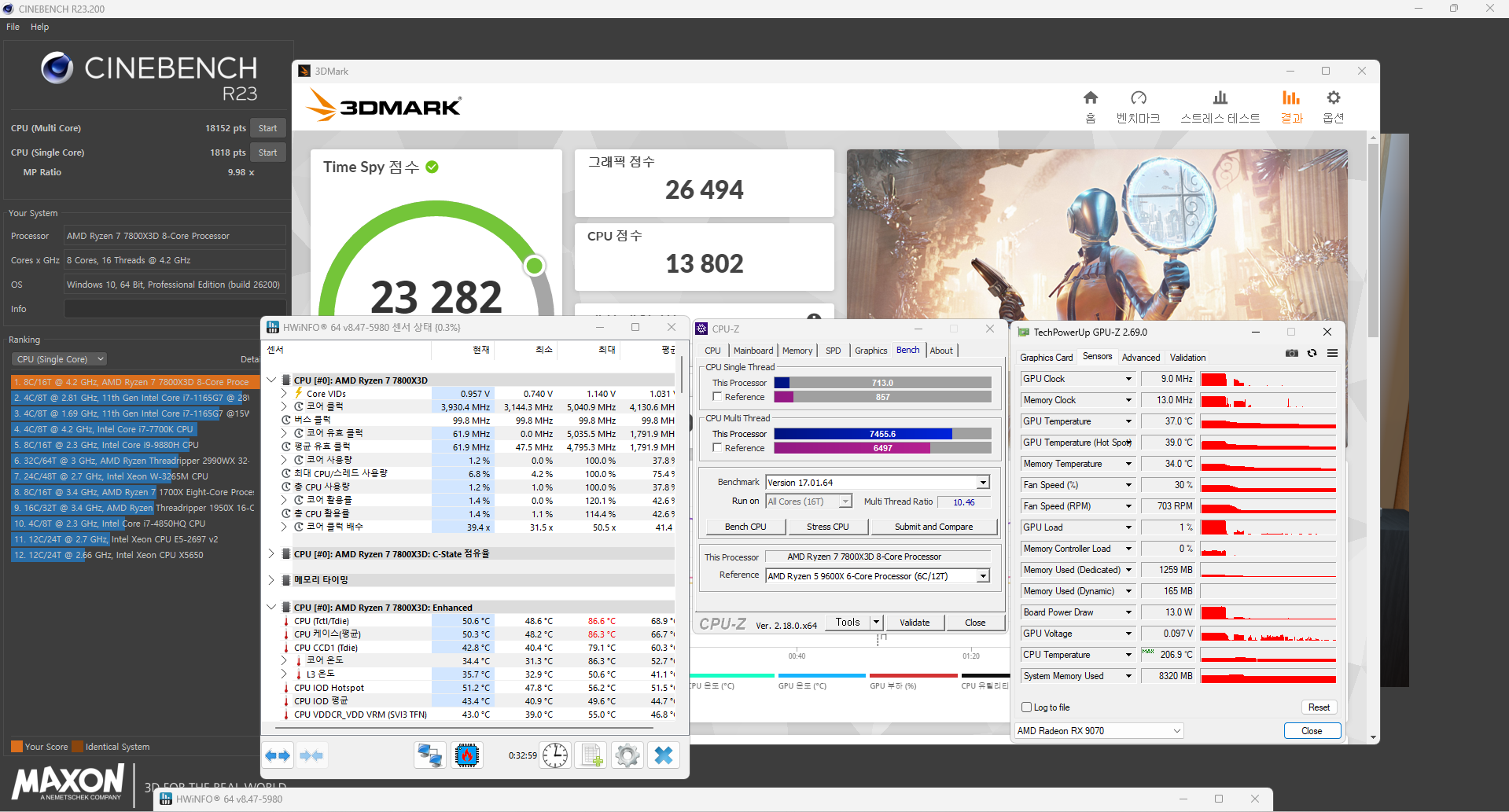The image size is (1509, 812).
Task: Start the Cinebench CPU (Multi Core) test
Action: point(267,128)
